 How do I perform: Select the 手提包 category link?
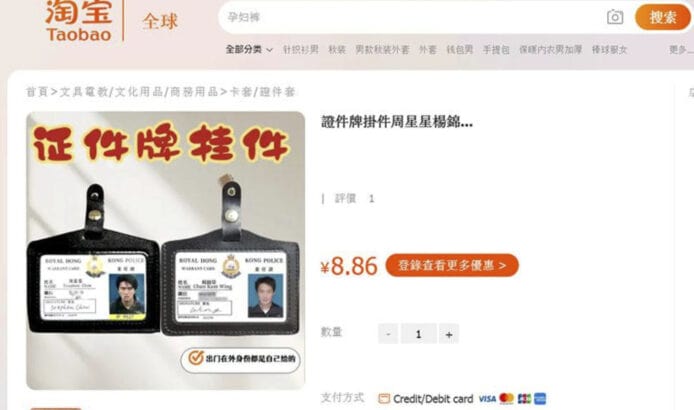pos(496,50)
